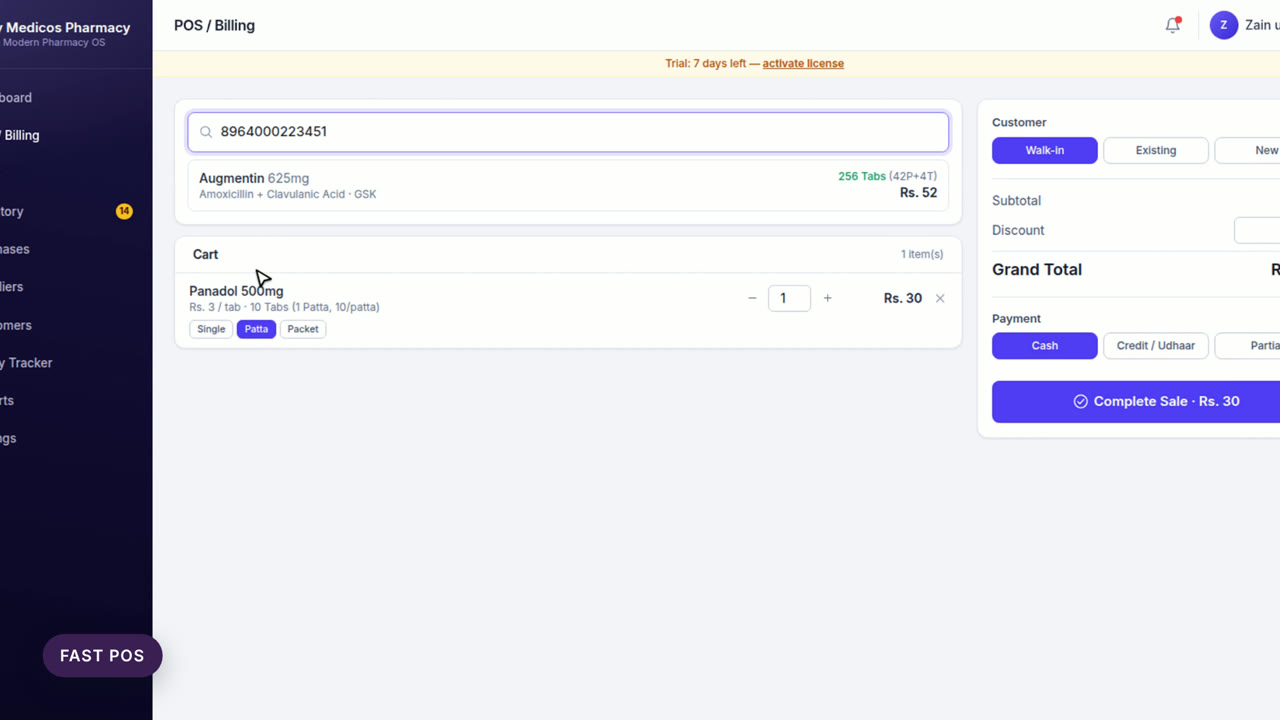
Task: Click the user avatar Z icon
Action: [1224, 25]
